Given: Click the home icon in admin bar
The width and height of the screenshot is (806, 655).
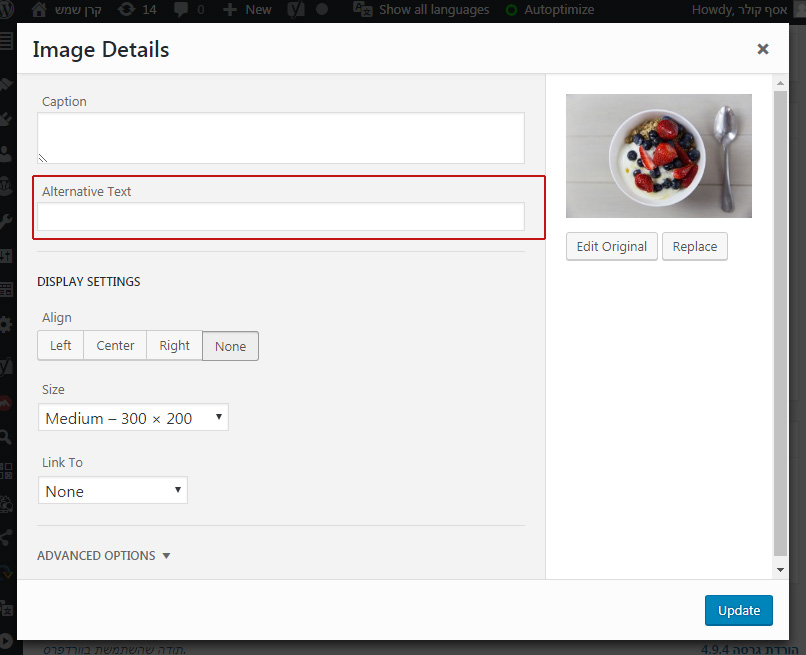Looking at the screenshot, I should [40, 9].
